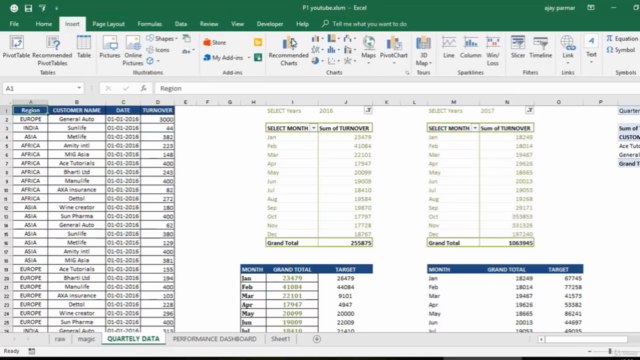This screenshot has width=640, height=360.
Task: Customize Quick Access Toolbar dropdown
Action: 56,8
